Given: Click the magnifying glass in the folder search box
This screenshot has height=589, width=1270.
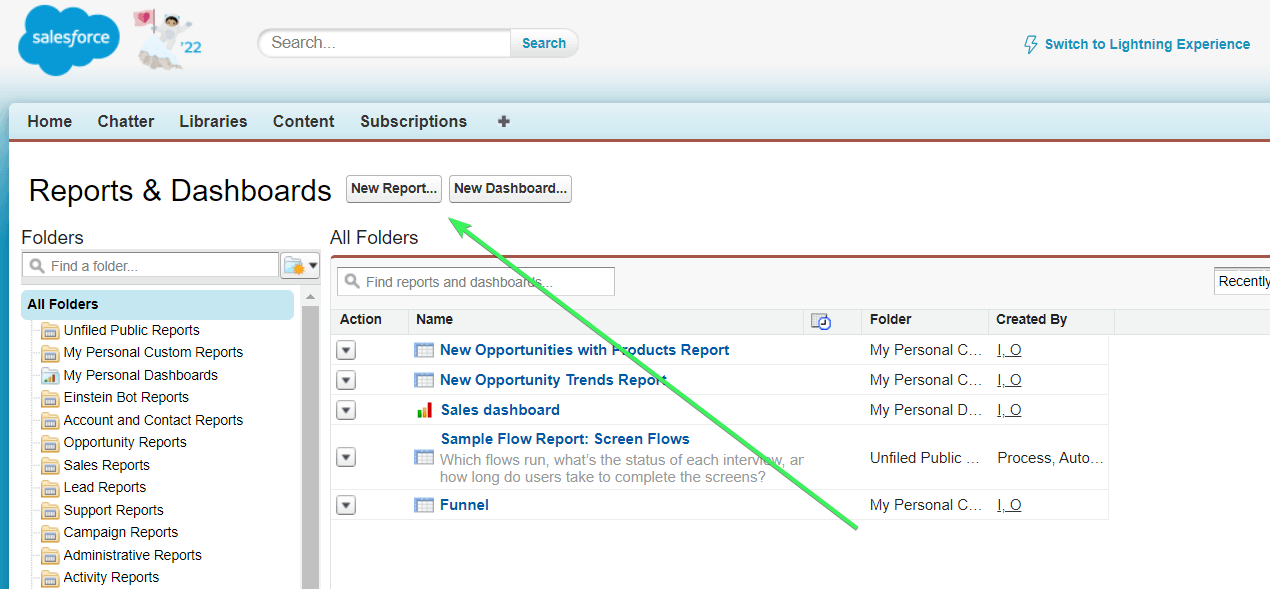Looking at the screenshot, I should (x=38, y=264).
